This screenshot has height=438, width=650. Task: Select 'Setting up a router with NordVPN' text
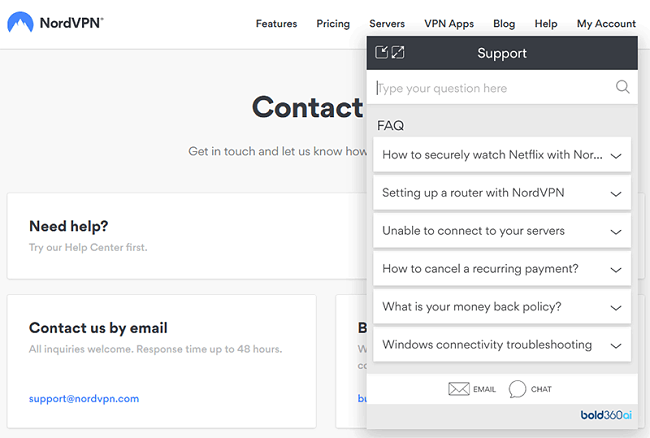click(473, 193)
